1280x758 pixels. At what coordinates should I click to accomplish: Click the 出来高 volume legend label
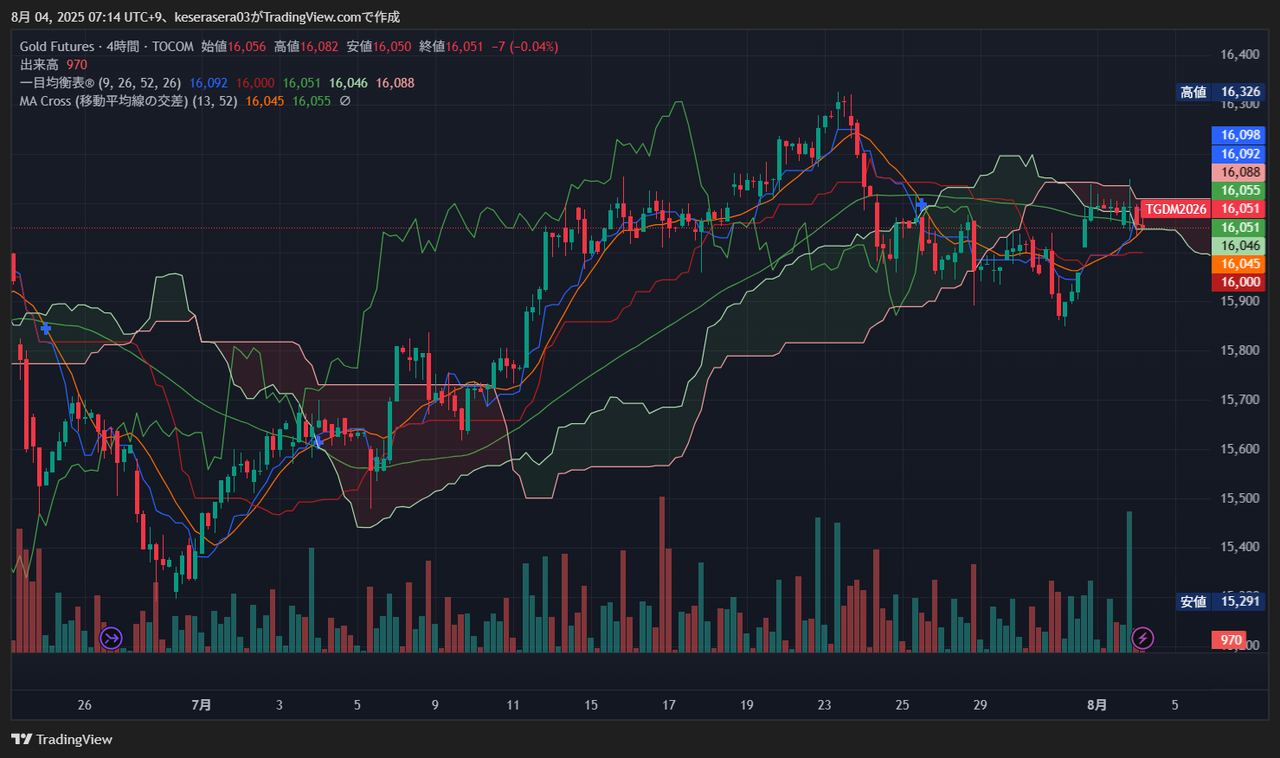tap(38, 65)
